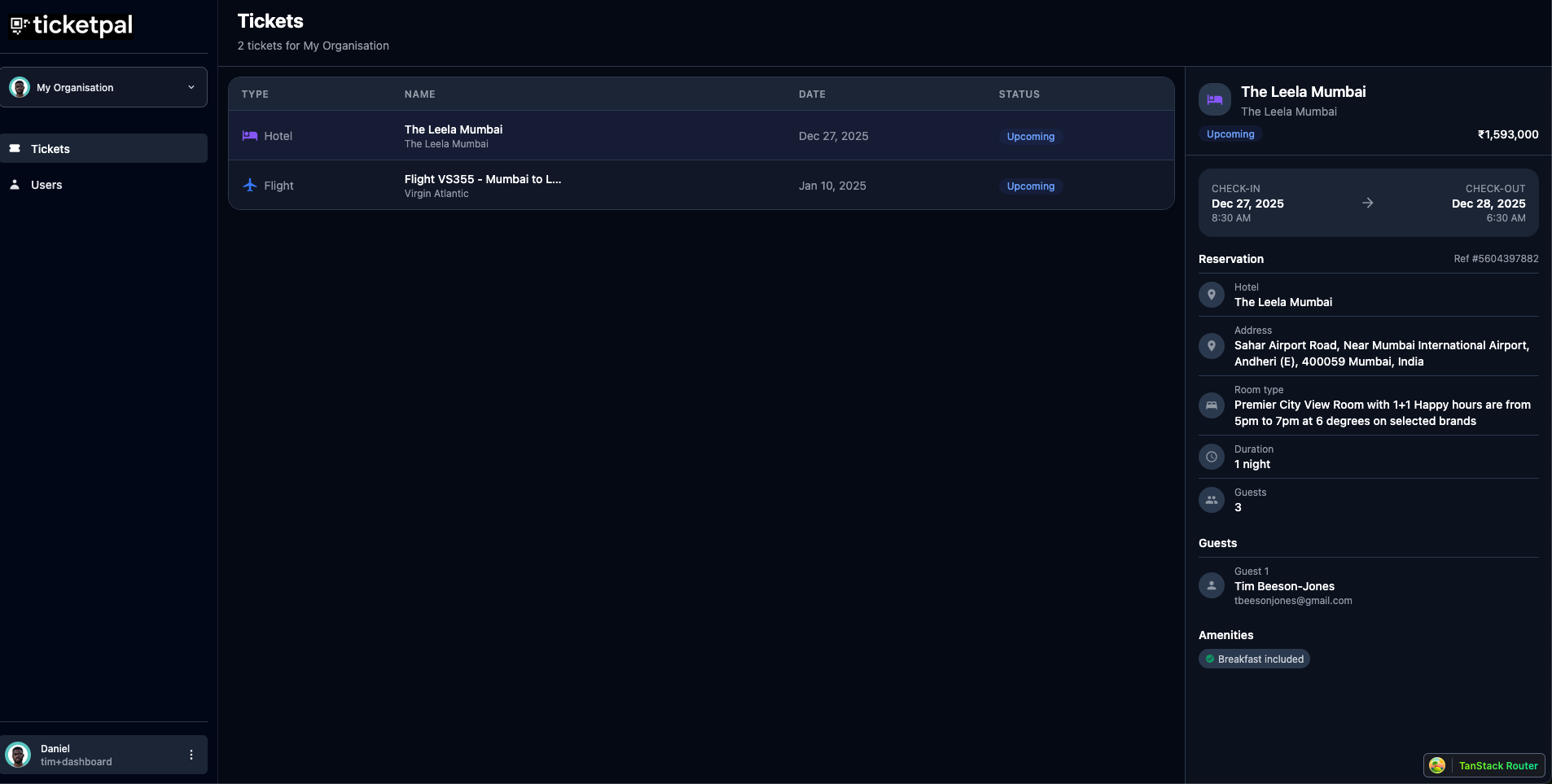Viewport: 1552px width, 784px height.
Task: Click the TanStack Router badge icon
Action: pos(1437,765)
